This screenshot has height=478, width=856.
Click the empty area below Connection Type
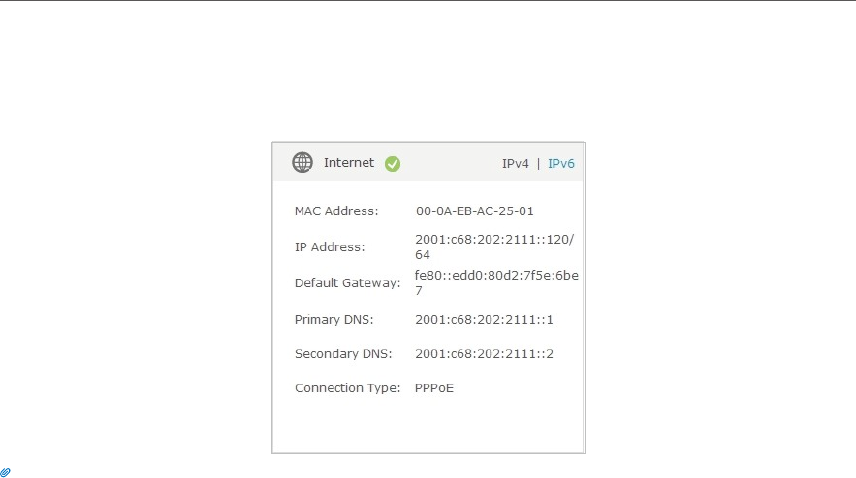428,425
